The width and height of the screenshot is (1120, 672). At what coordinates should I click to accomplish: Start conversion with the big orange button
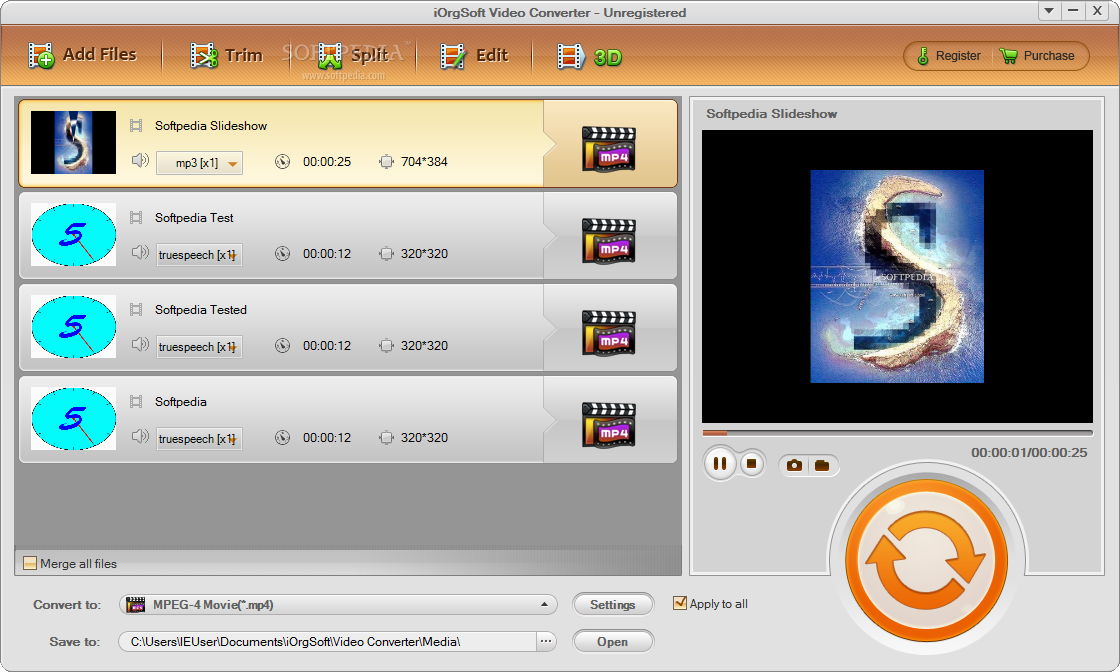(926, 559)
